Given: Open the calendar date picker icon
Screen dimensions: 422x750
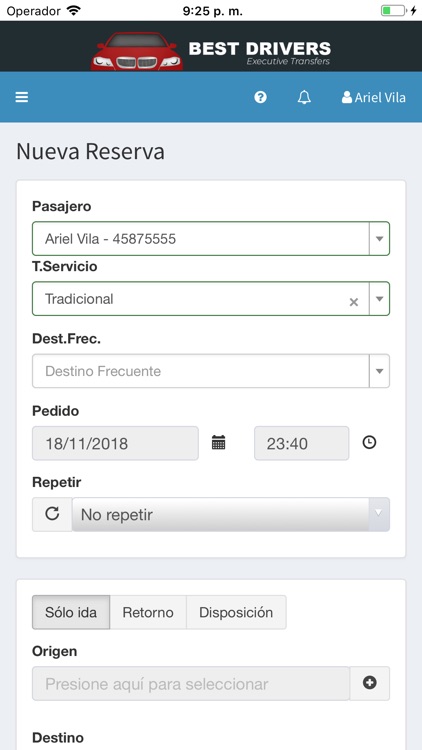Looking at the screenshot, I should click(219, 442).
